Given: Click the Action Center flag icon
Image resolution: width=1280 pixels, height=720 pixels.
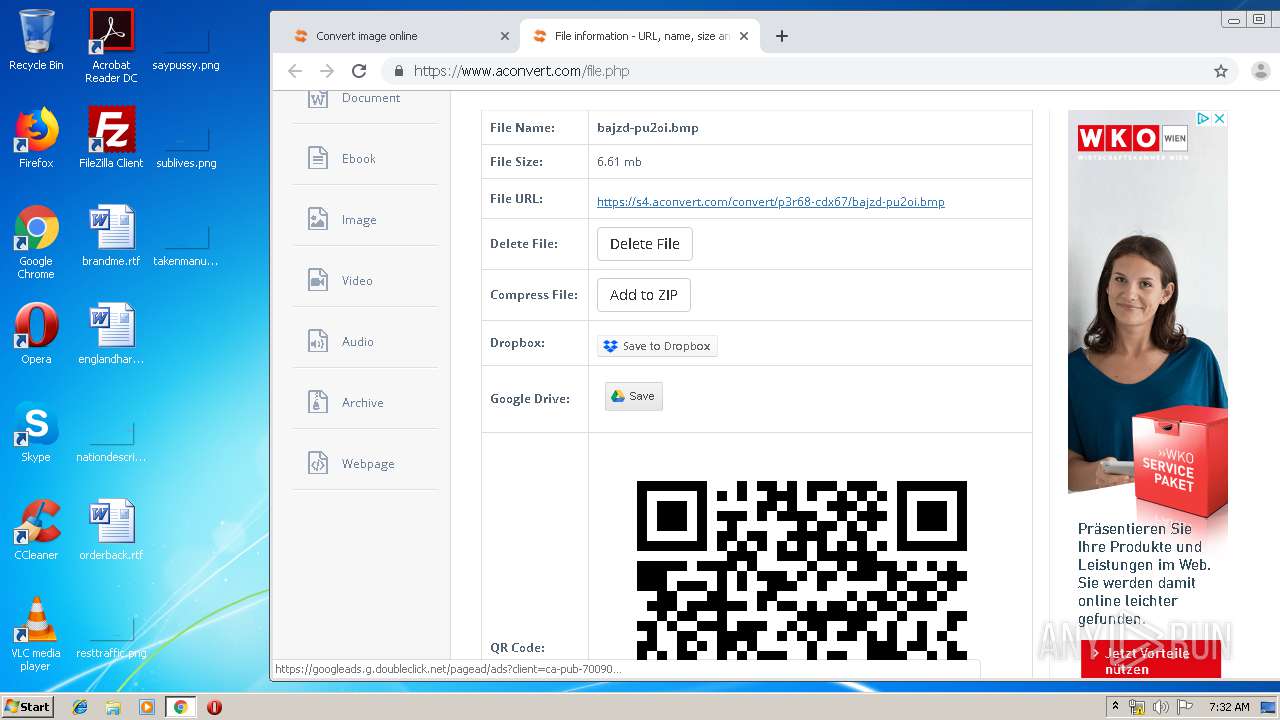Looking at the screenshot, I should click(1185, 707).
